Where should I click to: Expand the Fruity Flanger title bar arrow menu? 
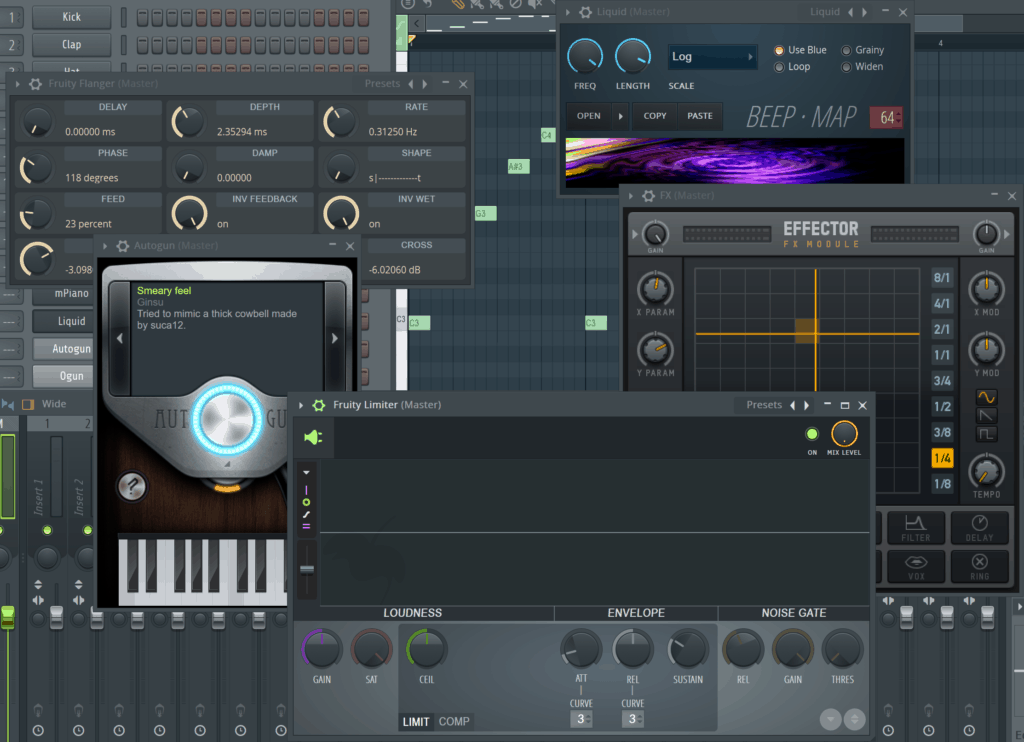click(x=18, y=84)
